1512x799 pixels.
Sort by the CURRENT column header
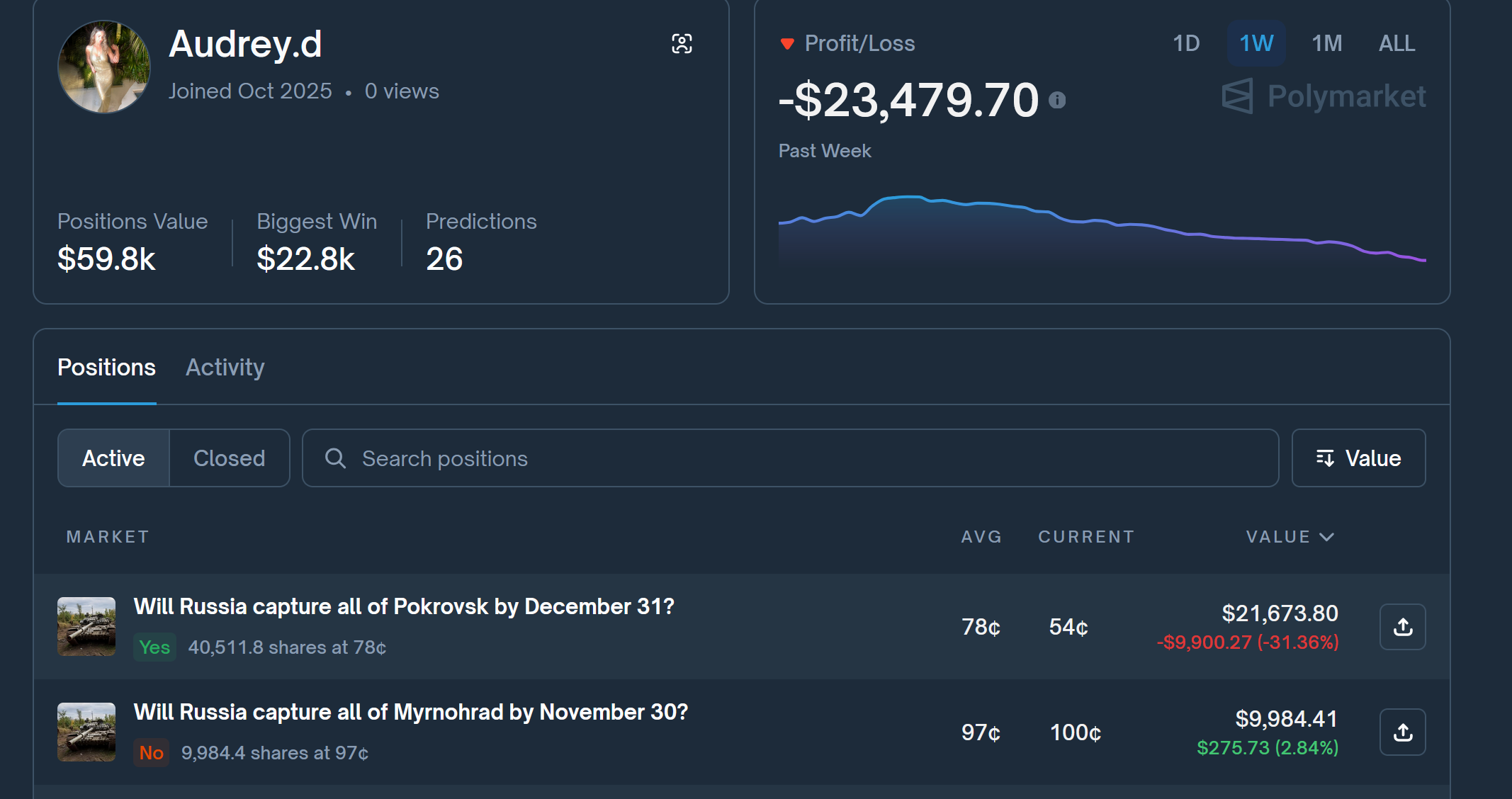click(1085, 537)
